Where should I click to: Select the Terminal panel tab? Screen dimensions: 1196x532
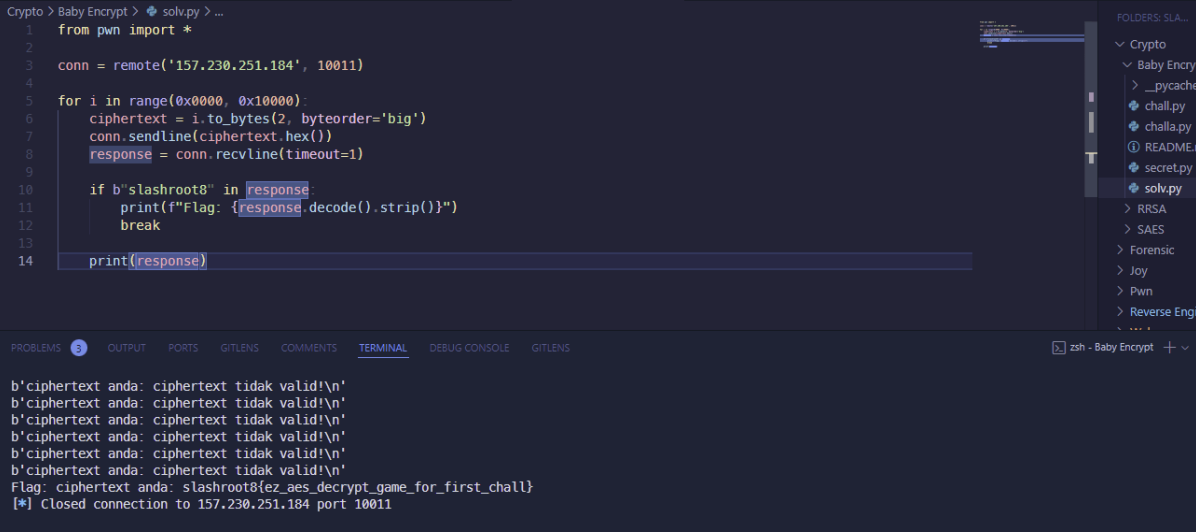[383, 348]
